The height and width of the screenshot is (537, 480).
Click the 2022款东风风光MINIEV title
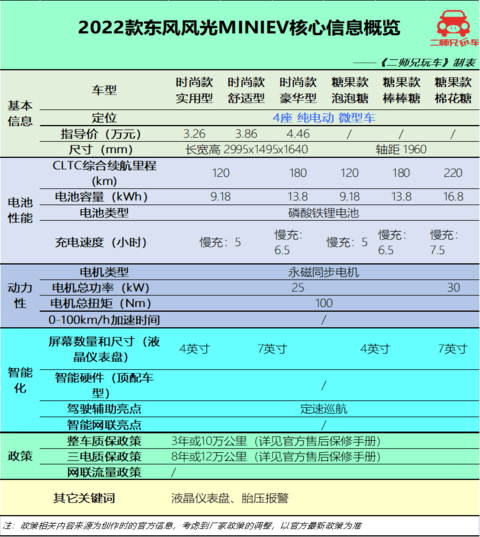click(239, 27)
